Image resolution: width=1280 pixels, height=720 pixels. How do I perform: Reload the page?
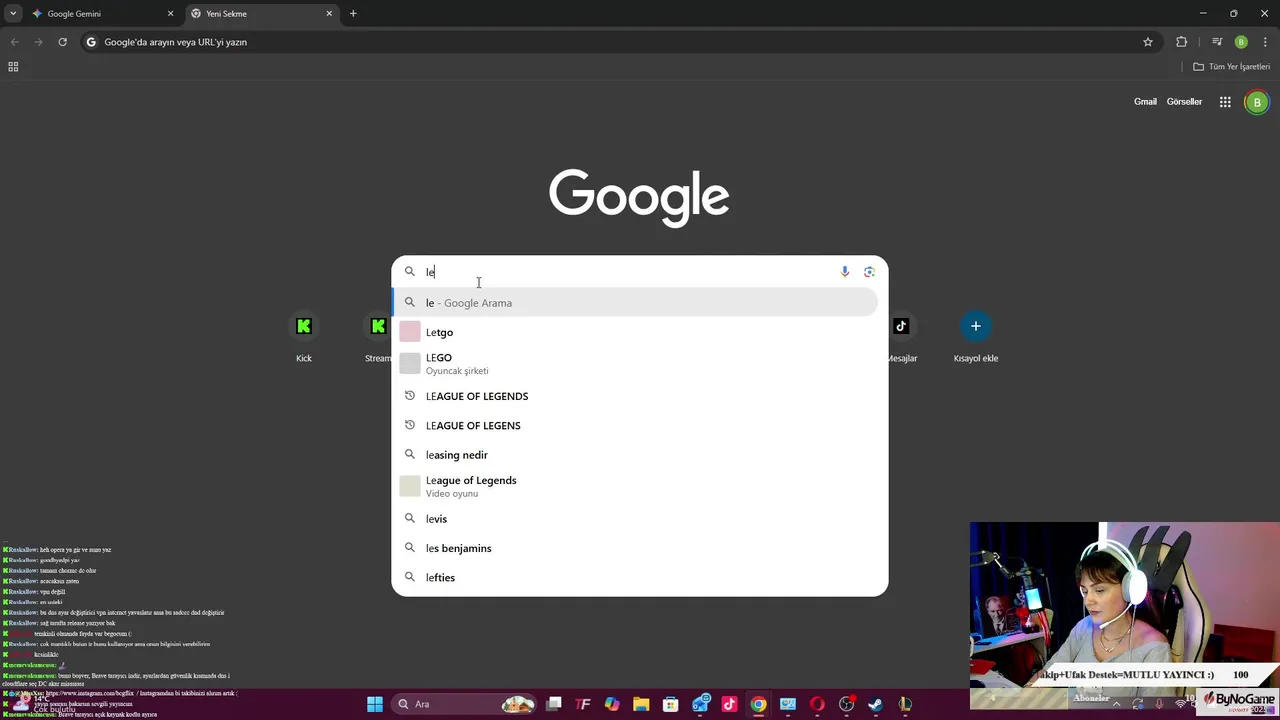pyautogui.click(x=62, y=42)
